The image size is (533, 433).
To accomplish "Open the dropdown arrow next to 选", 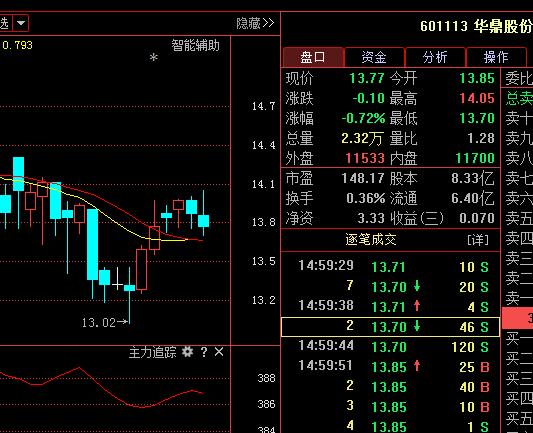I will pos(21,23).
